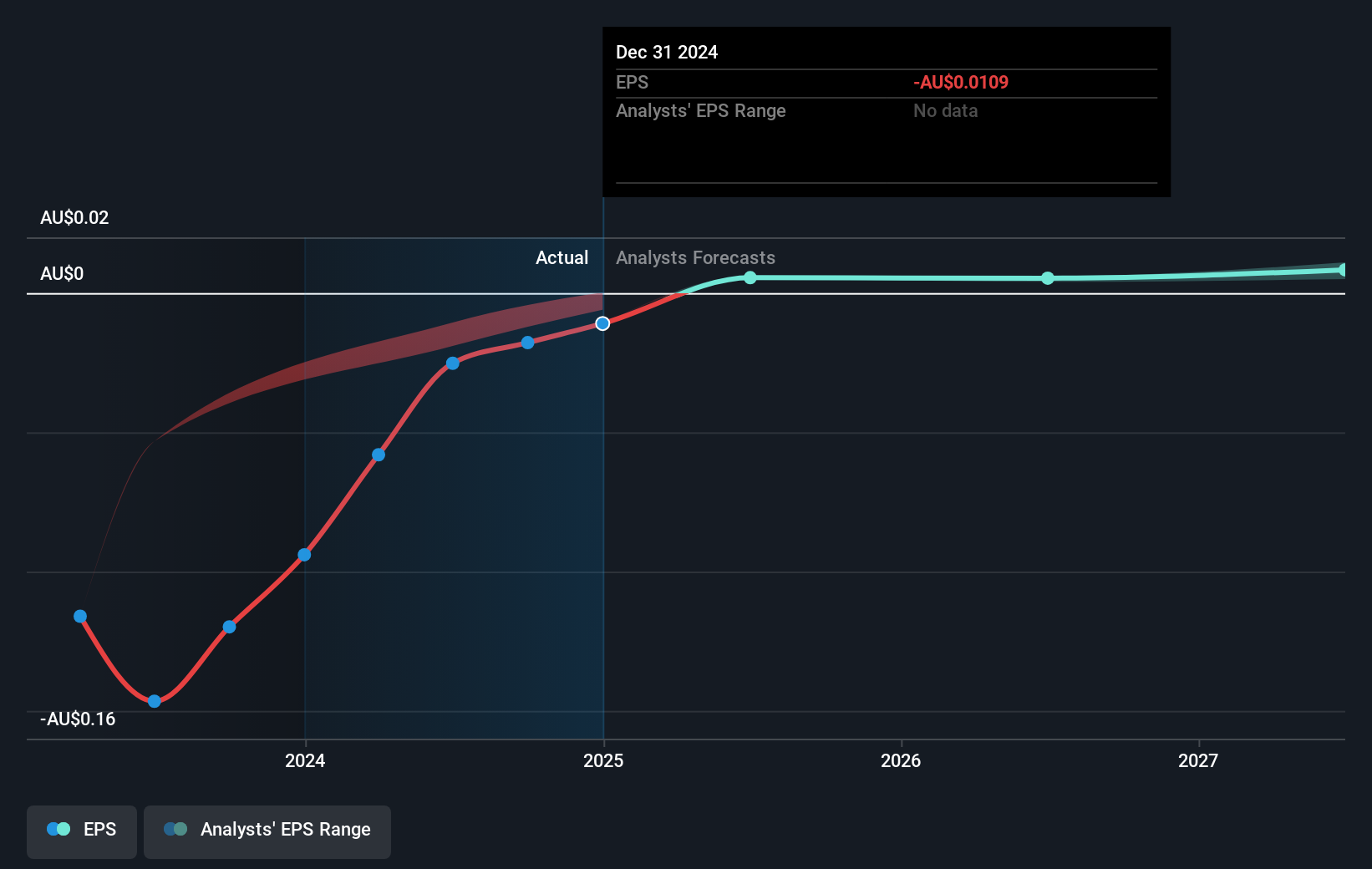Click the 2025 x-axis label
The height and width of the screenshot is (869, 1372).
point(603,760)
